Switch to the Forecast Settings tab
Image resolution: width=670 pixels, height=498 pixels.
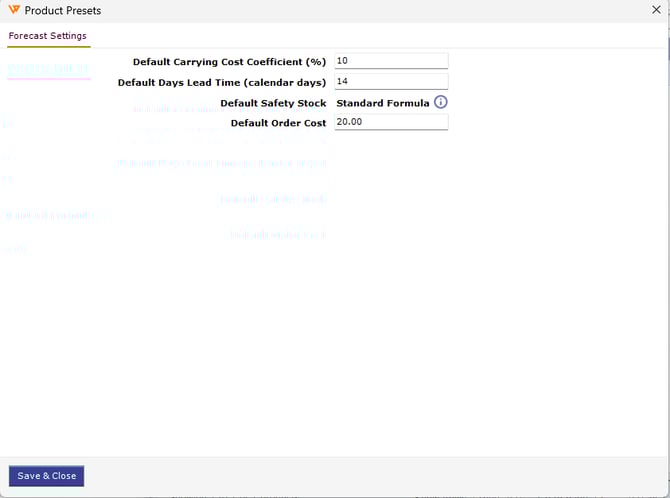click(x=47, y=36)
